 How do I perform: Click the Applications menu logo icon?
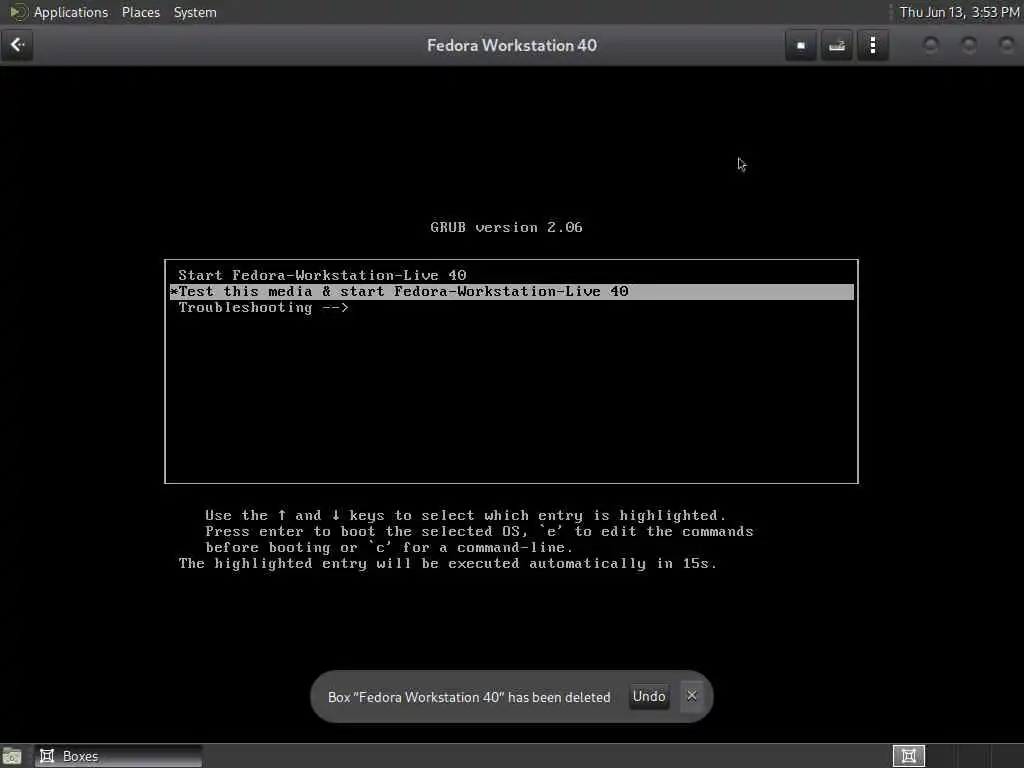pos(18,12)
